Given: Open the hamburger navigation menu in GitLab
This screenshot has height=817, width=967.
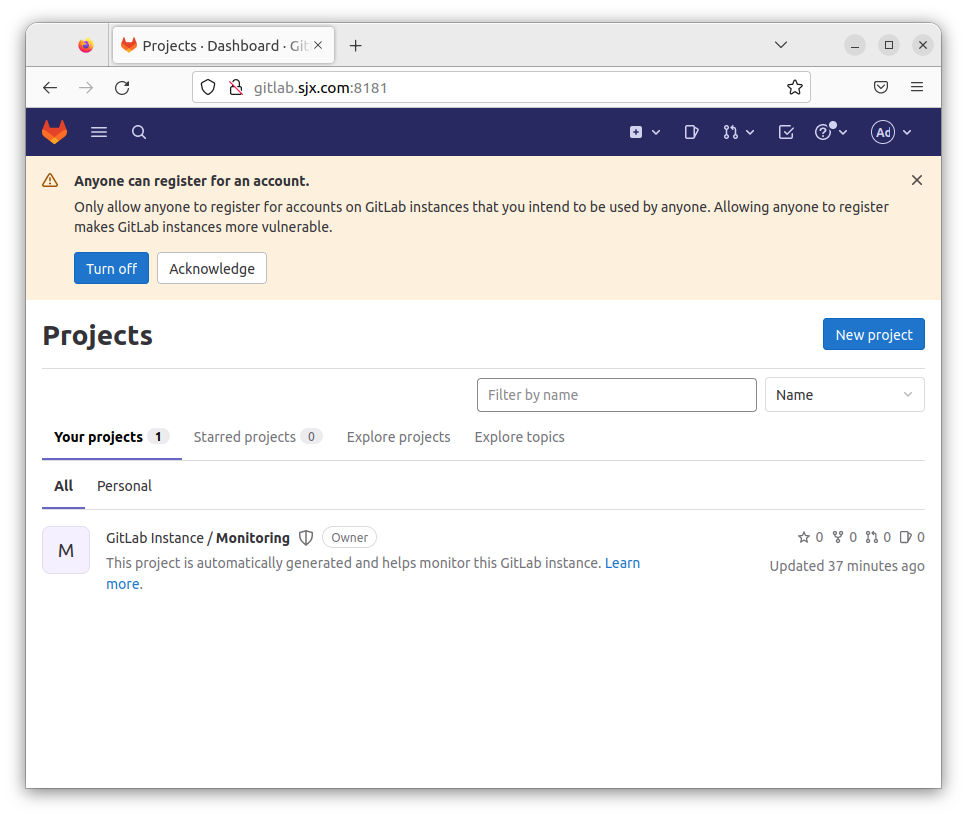Looking at the screenshot, I should click(x=99, y=132).
